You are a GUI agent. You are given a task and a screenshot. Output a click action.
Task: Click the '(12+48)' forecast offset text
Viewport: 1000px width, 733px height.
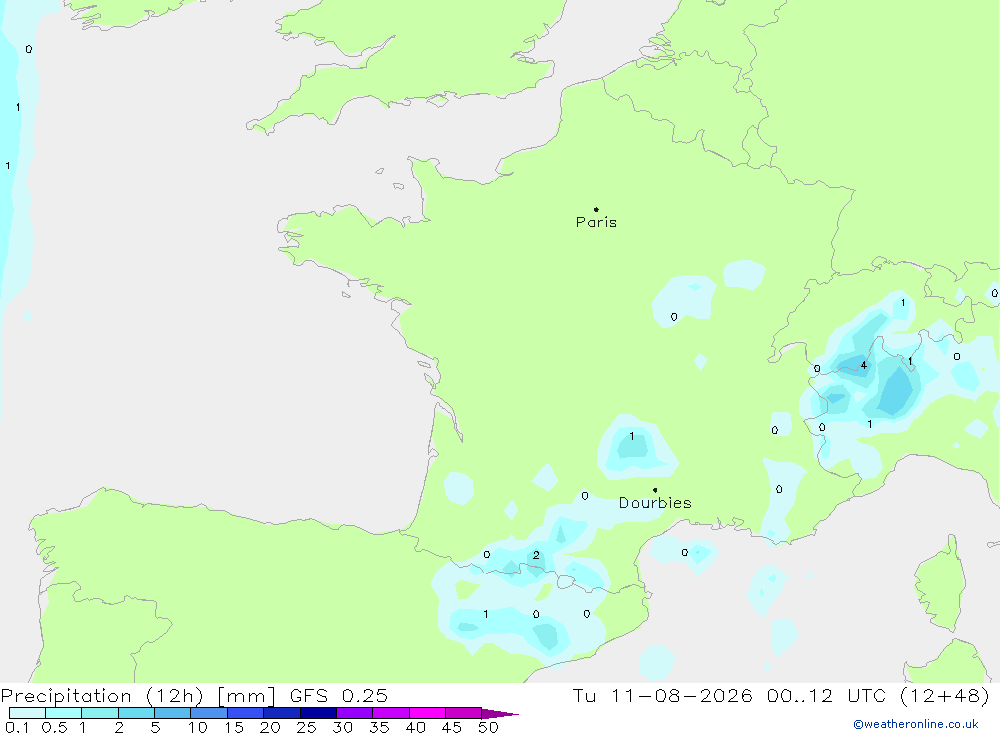[945, 695]
